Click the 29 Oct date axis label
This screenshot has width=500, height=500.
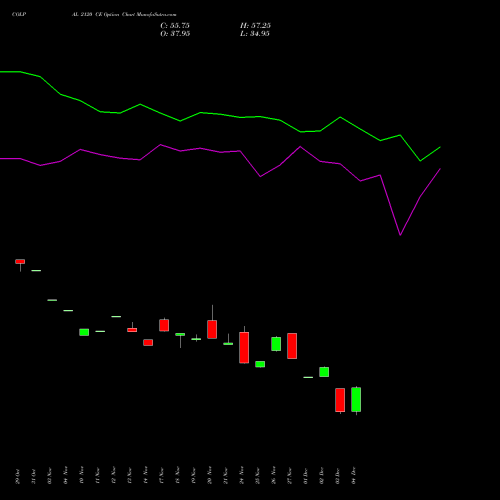(x=18, y=476)
